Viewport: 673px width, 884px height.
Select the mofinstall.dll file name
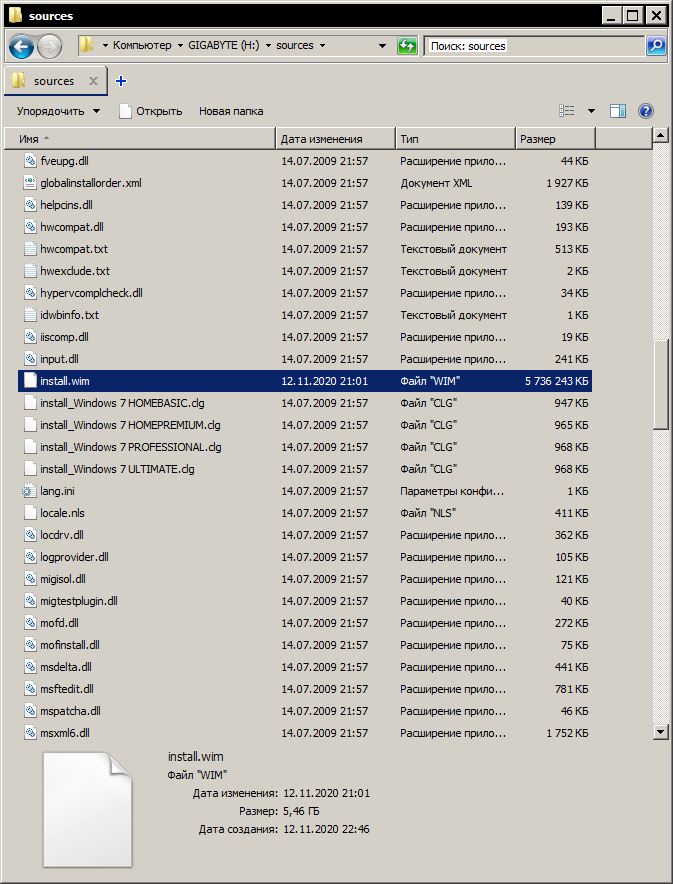[70, 645]
